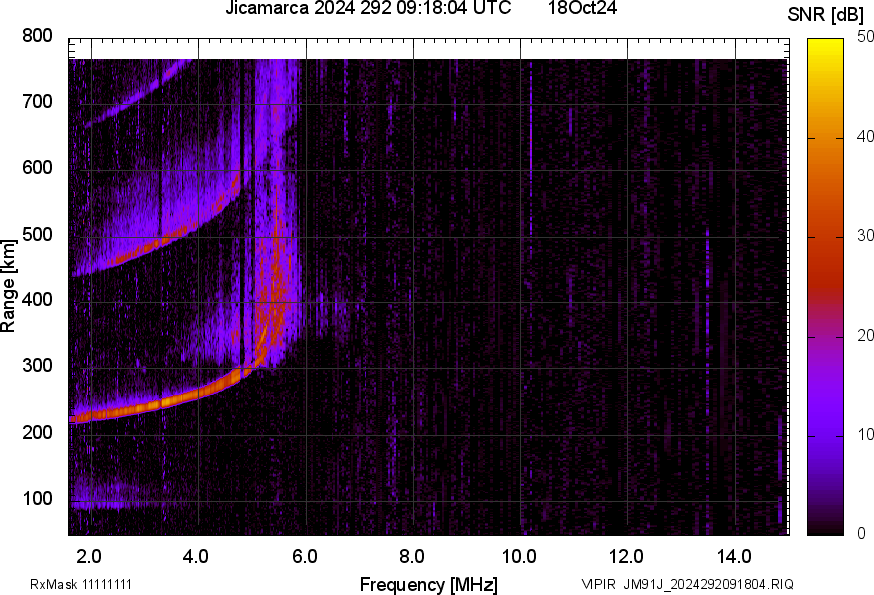Click the frequency tick label 8.0

pyautogui.click(x=412, y=556)
